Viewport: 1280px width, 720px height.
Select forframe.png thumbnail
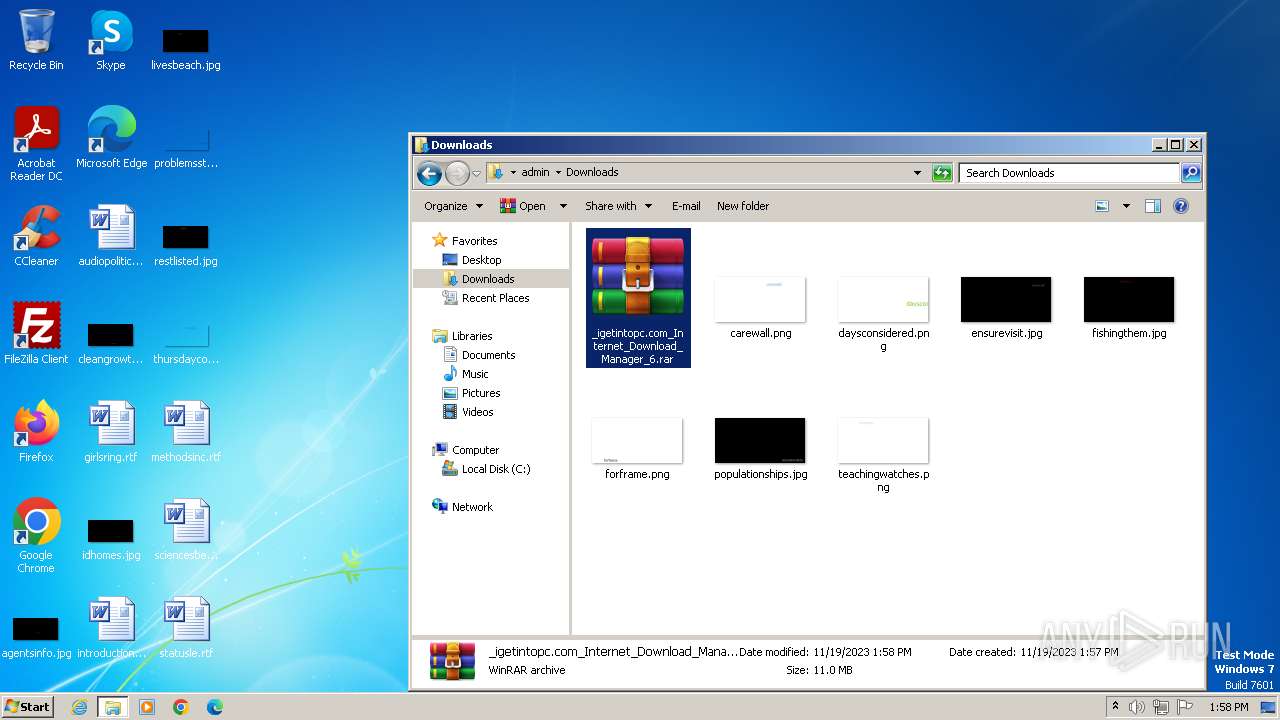(637, 449)
